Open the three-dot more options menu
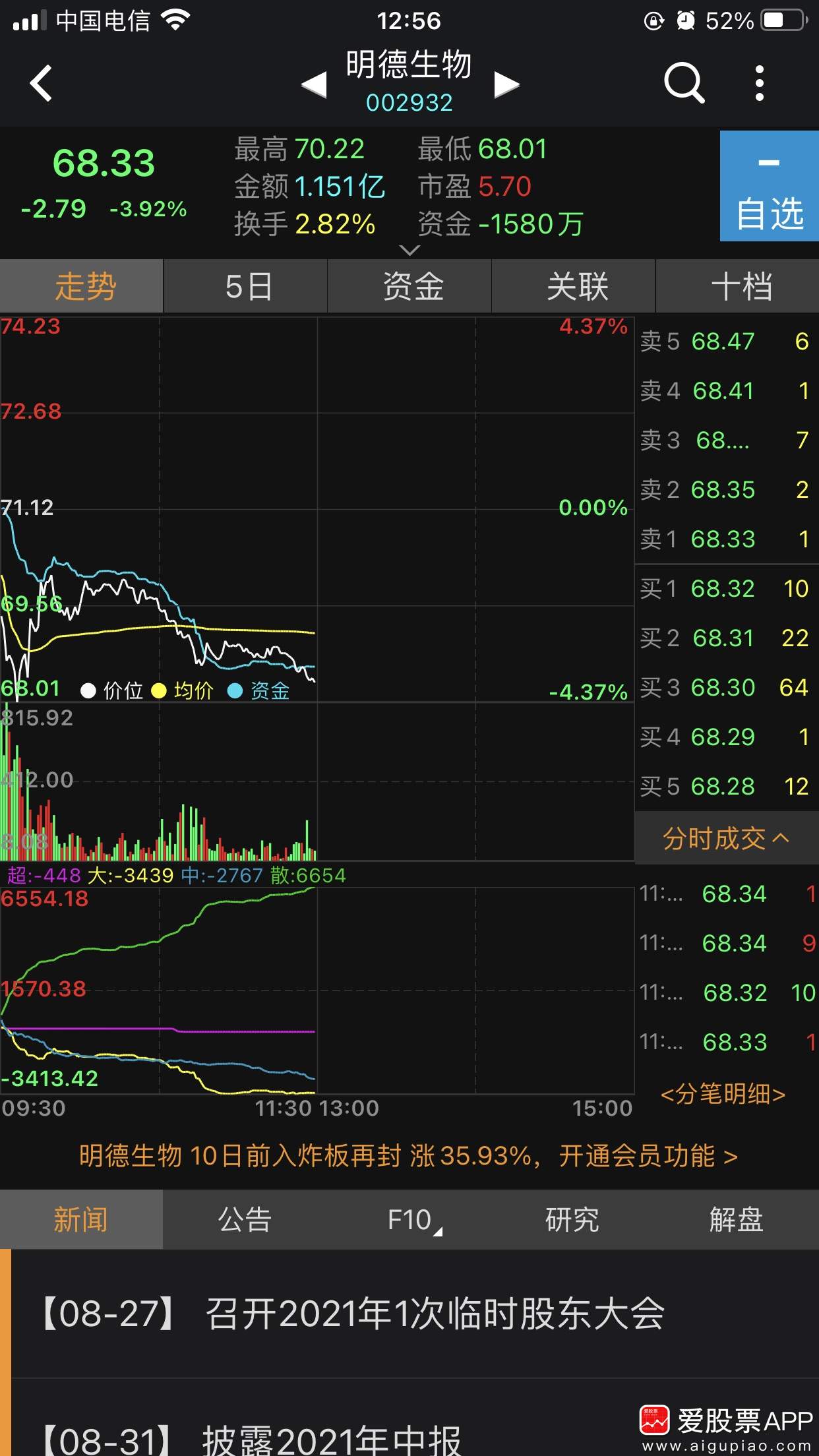Image resolution: width=819 pixels, height=1456 pixels. pyautogui.click(x=760, y=83)
